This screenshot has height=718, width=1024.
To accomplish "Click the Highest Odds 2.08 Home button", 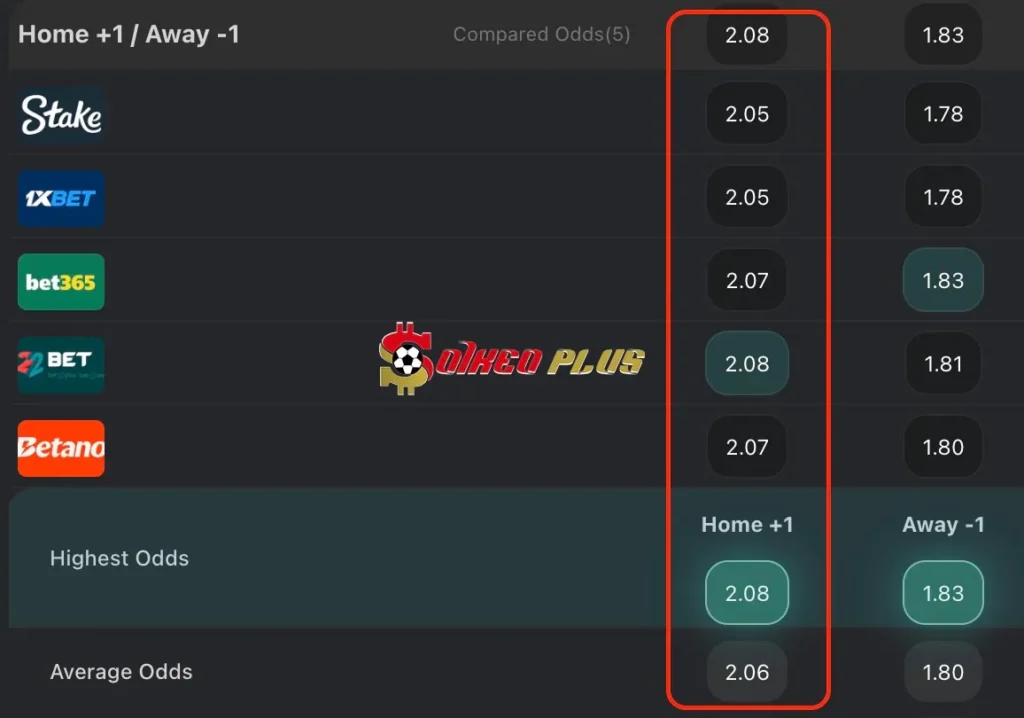I will point(747,593).
